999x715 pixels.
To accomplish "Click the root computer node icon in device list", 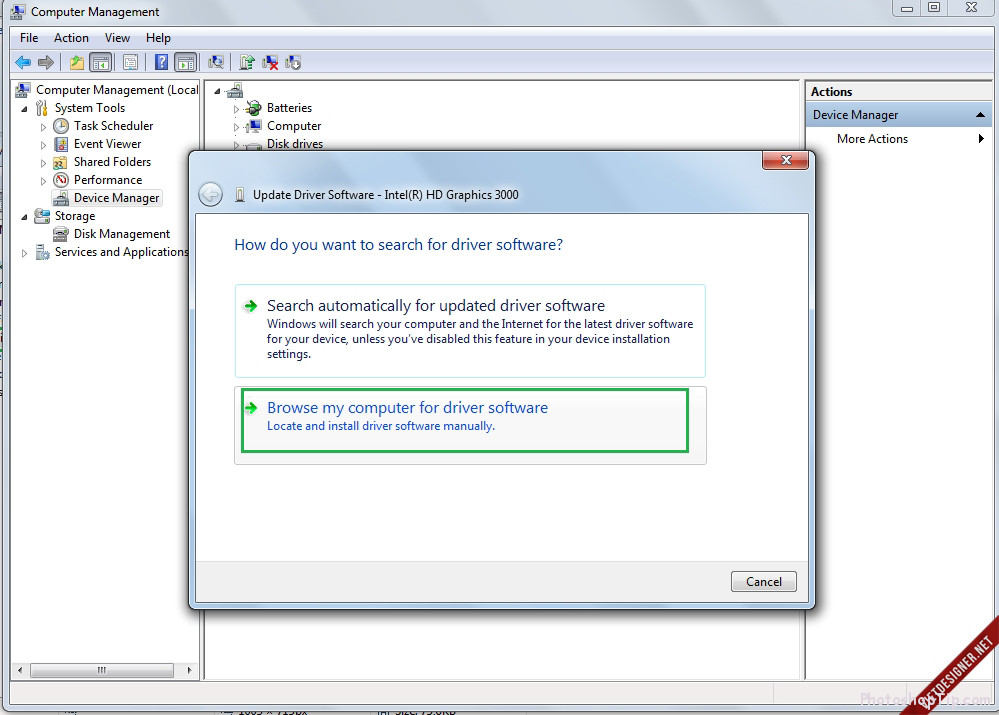I will pyautogui.click(x=235, y=90).
